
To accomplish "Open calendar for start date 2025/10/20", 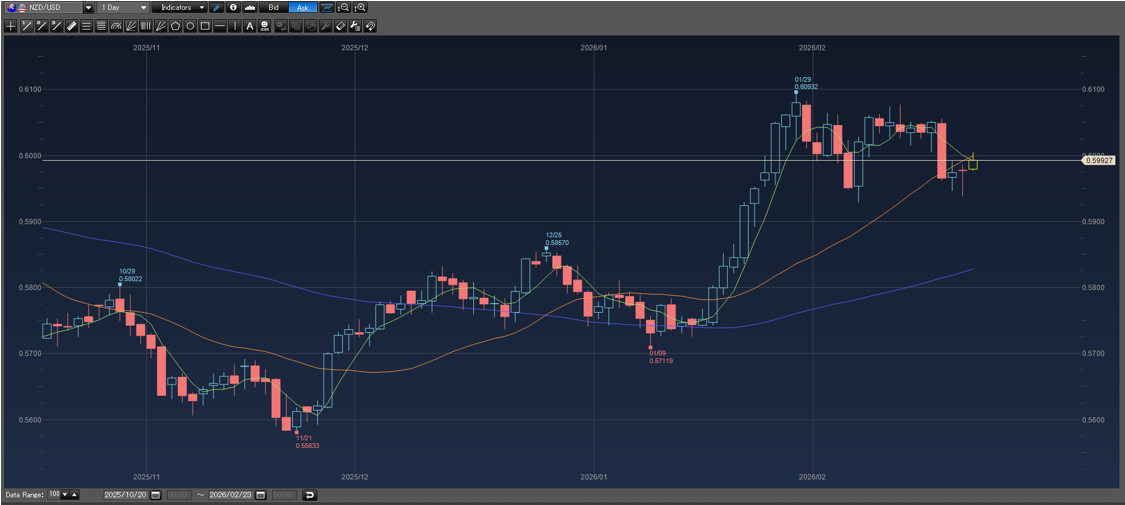I will 155,495.
